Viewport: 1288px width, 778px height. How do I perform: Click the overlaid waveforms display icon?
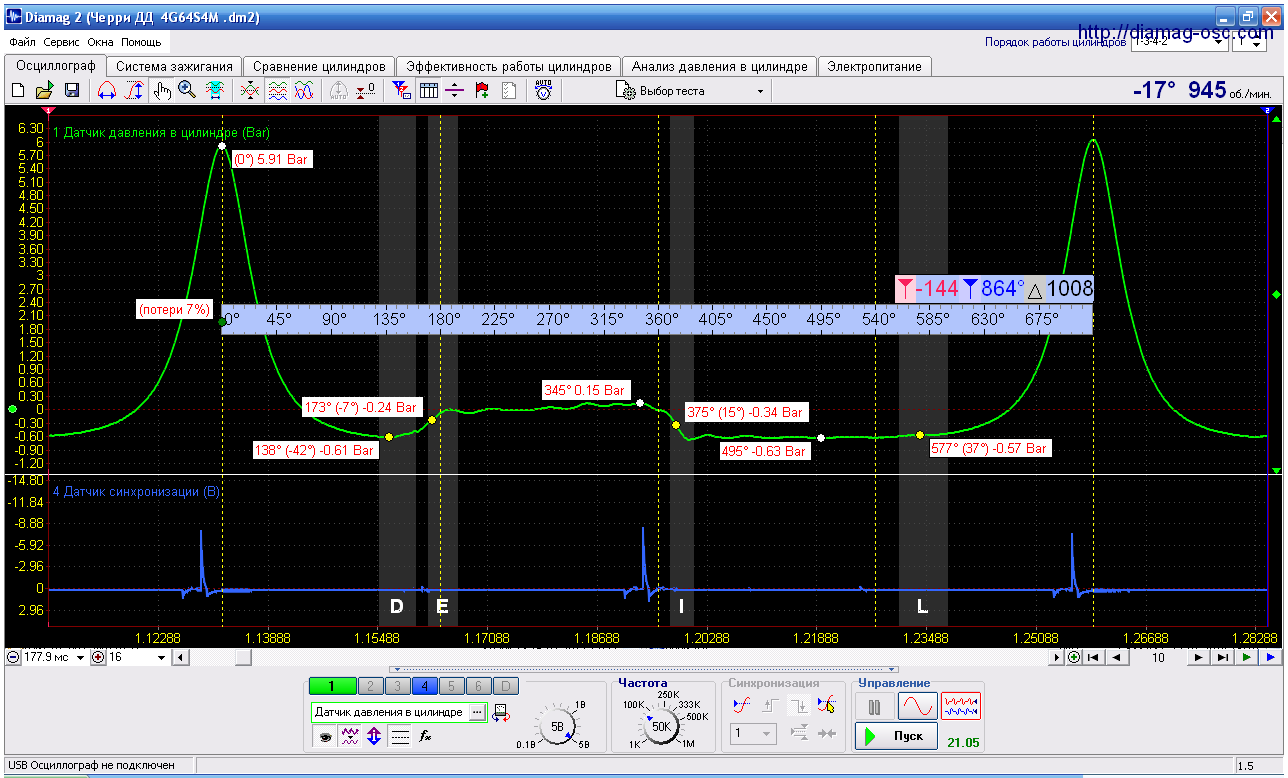click(304, 91)
